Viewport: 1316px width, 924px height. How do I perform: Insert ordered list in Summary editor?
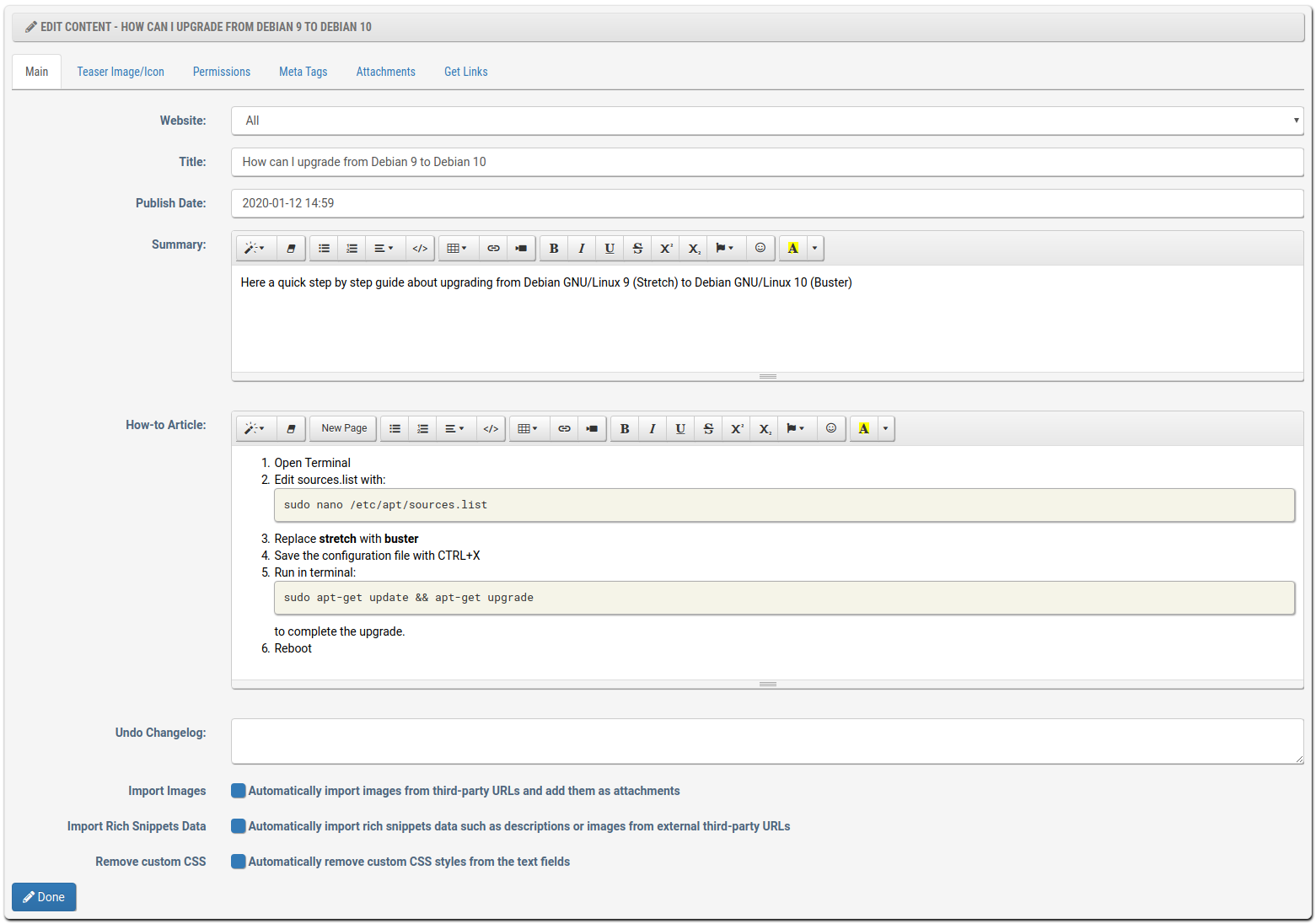[x=352, y=248]
